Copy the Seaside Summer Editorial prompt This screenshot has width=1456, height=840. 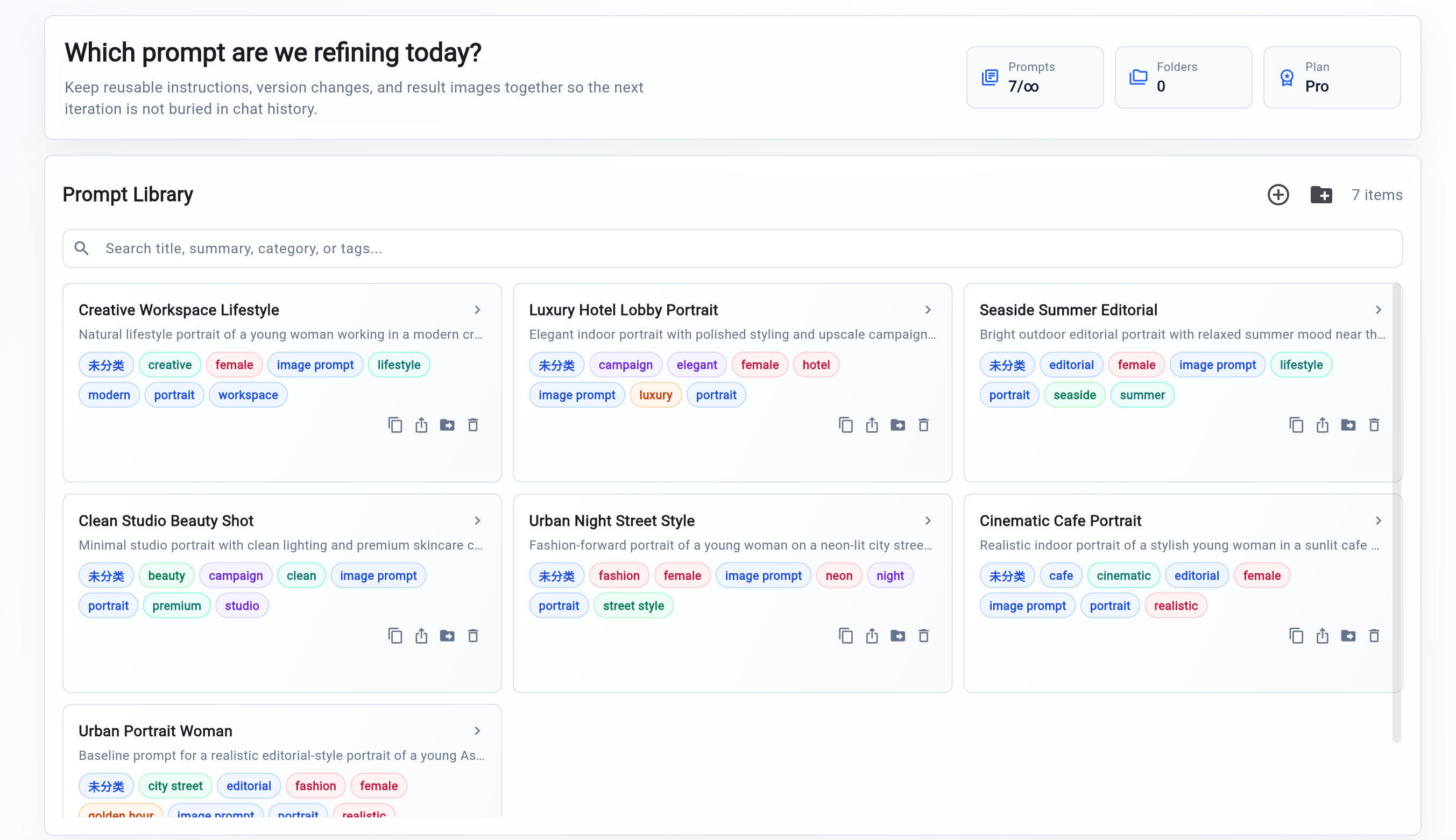click(x=1297, y=425)
